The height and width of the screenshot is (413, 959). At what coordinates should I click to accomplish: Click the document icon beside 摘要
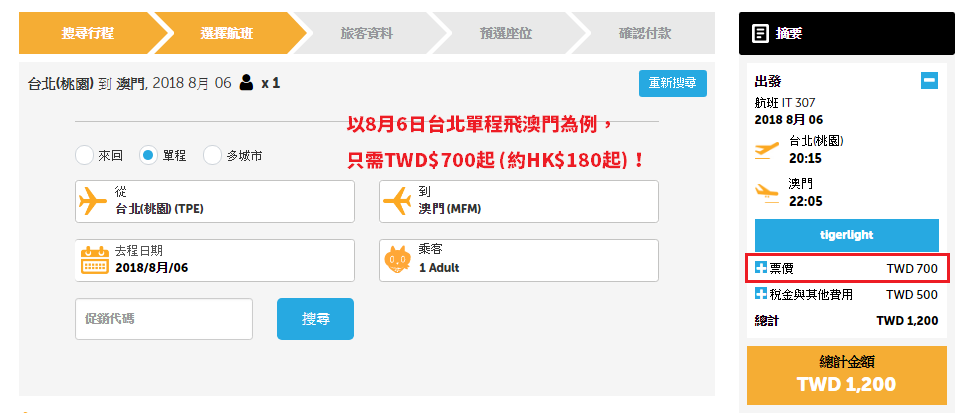point(760,33)
